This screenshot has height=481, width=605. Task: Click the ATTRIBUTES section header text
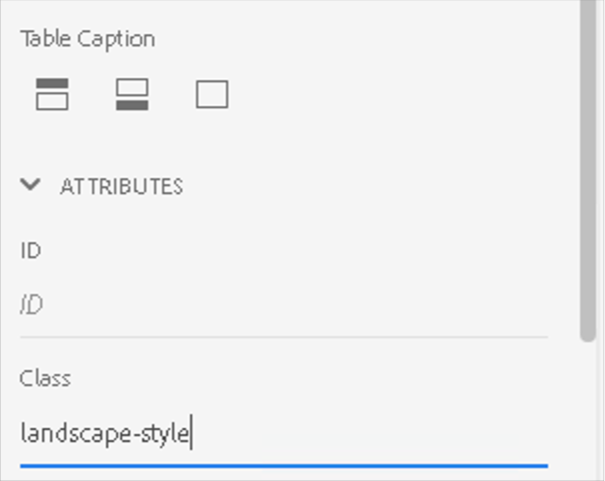tap(121, 186)
